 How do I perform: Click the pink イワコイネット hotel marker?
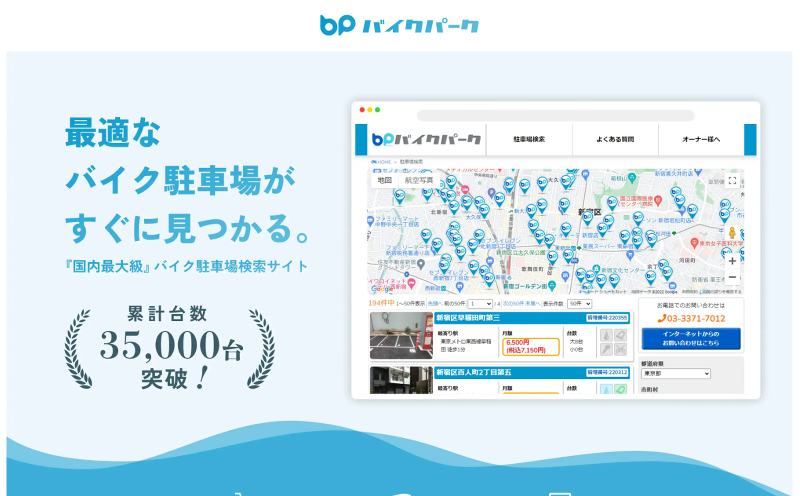click(x=412, y=283)
